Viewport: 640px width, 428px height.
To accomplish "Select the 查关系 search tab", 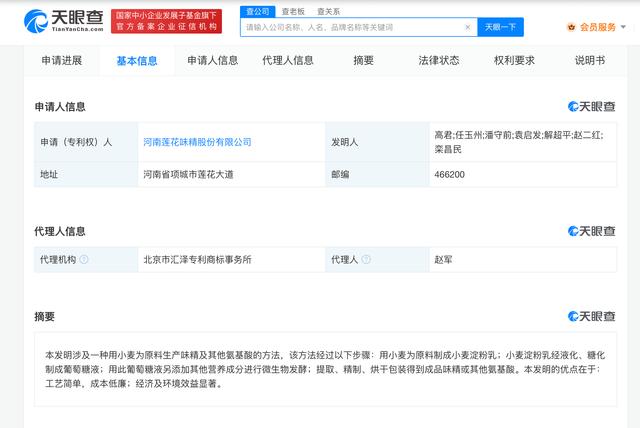I will pos(328,10).
